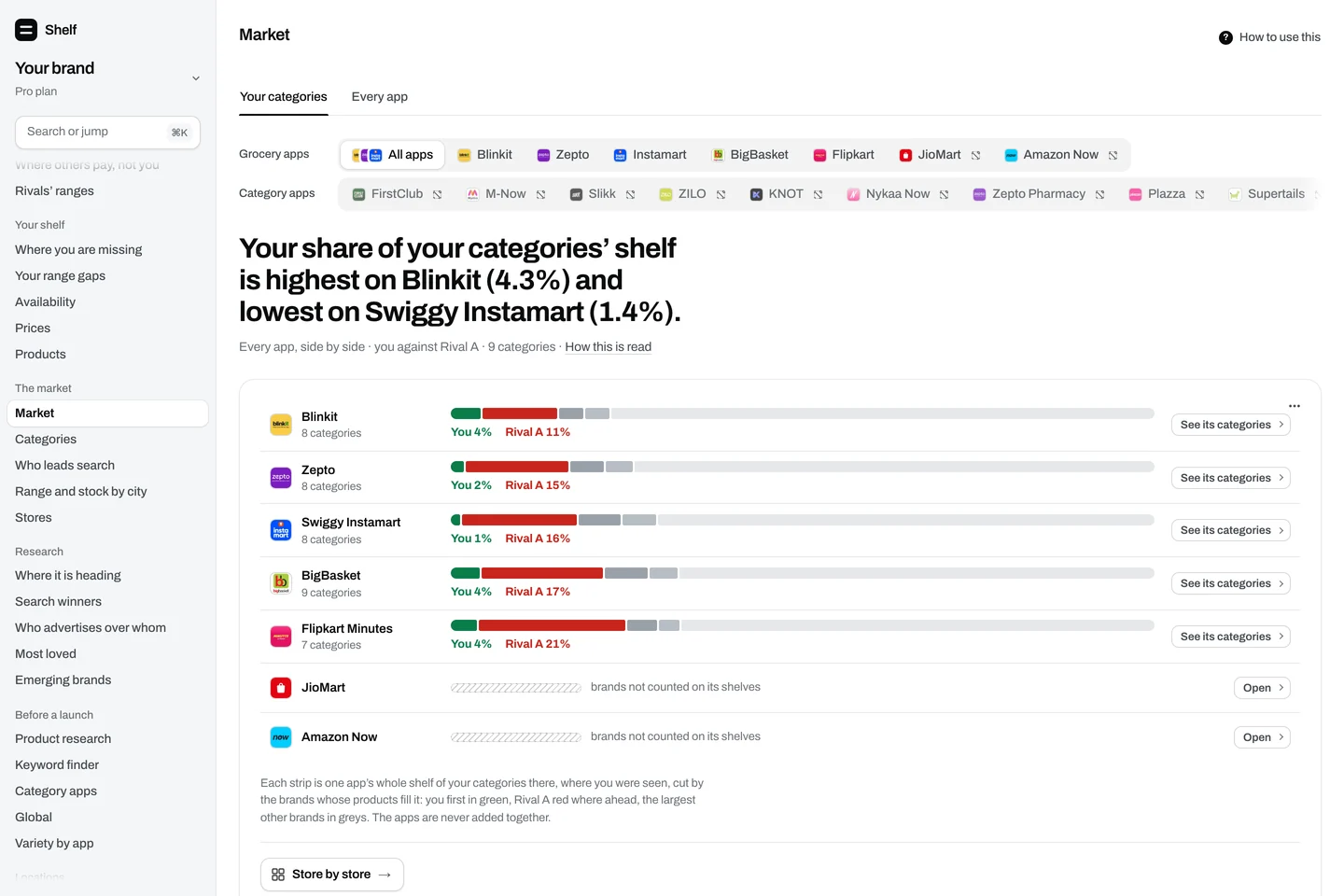Open the JioMart row Open button
1344x896 pixels.
(x=1262, y=688)
